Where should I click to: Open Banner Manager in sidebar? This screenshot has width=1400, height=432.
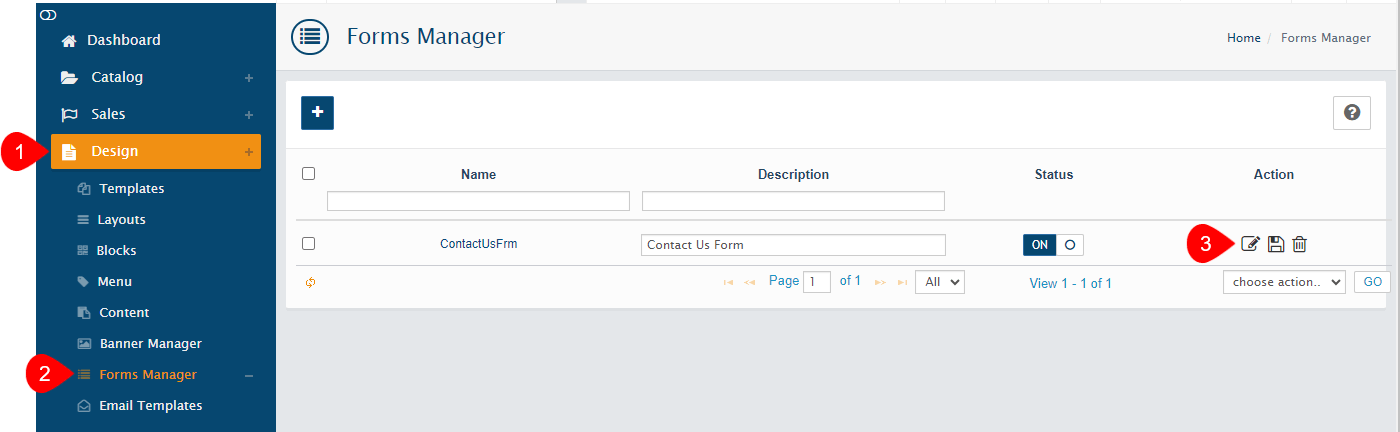click(150, 343)
